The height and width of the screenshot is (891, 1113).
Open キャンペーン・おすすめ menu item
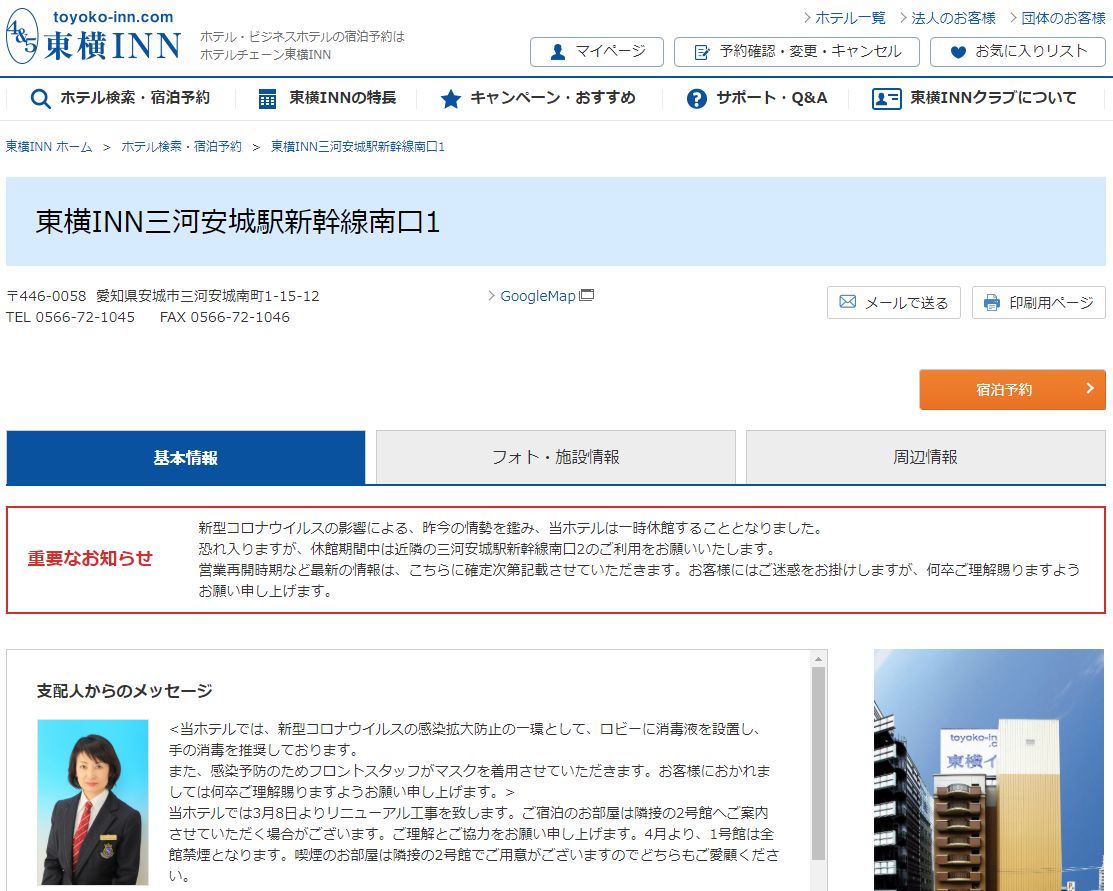coord(538,98)
